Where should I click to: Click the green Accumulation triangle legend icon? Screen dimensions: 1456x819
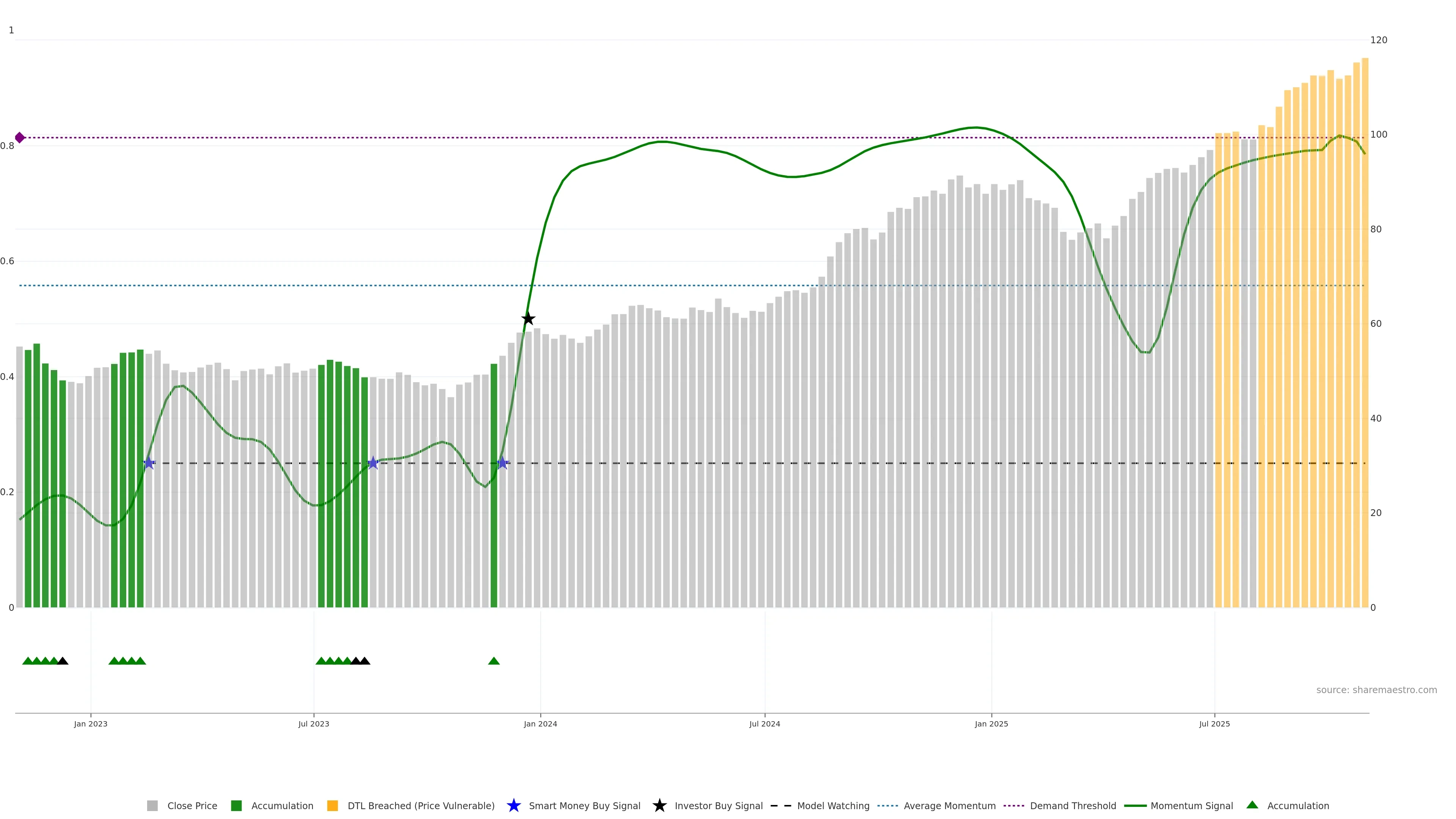pyautogui.click(x=1252, y=805)
